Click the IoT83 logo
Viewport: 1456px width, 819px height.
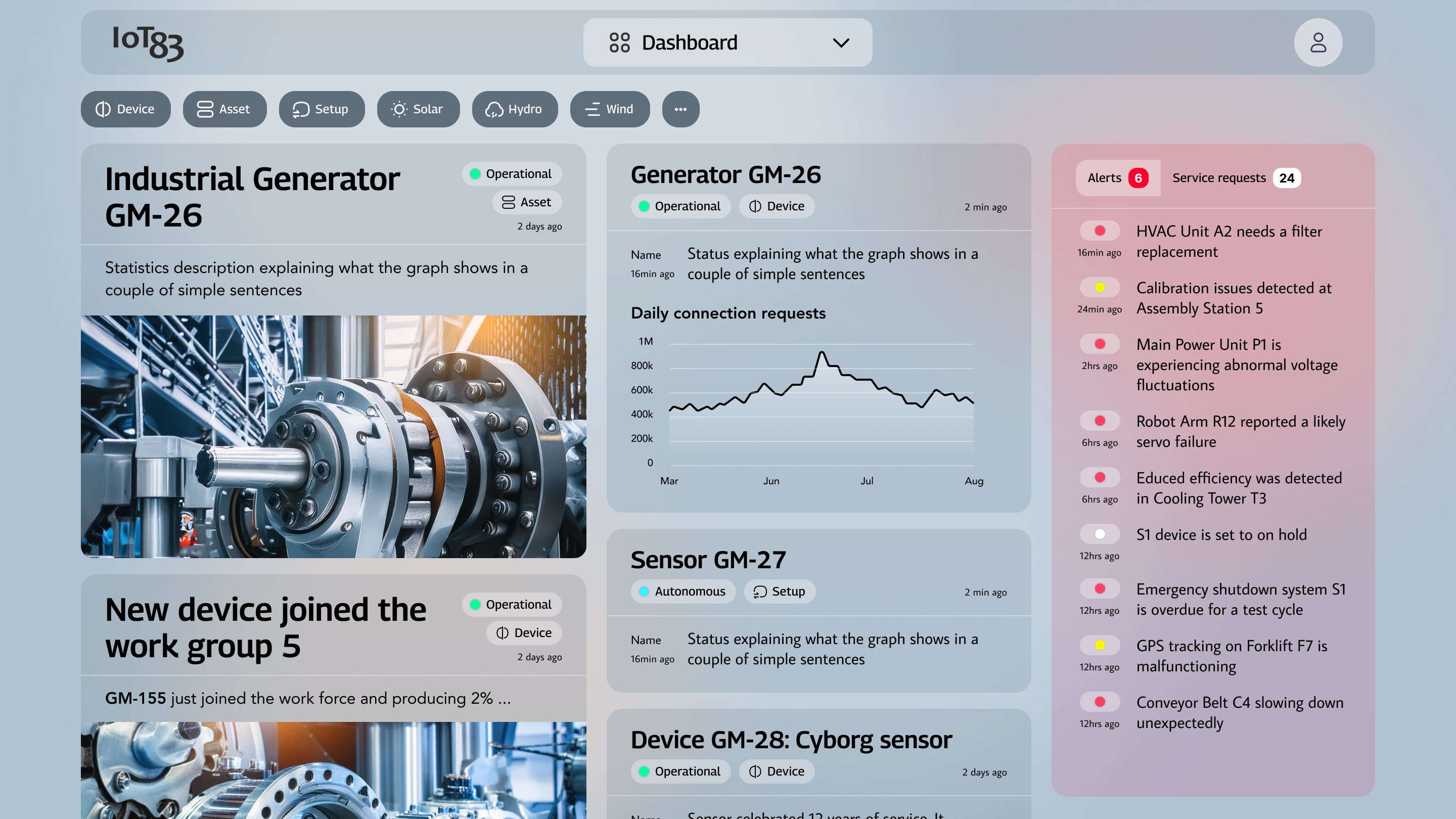coord(147,42)
